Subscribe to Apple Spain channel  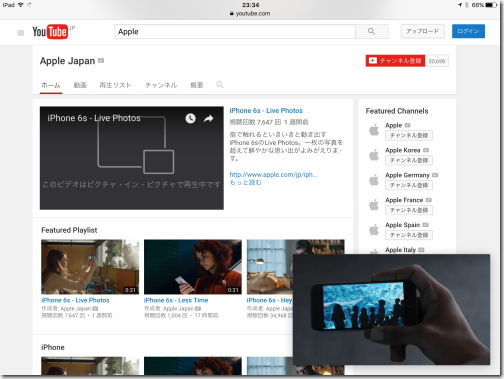(409, 235)
